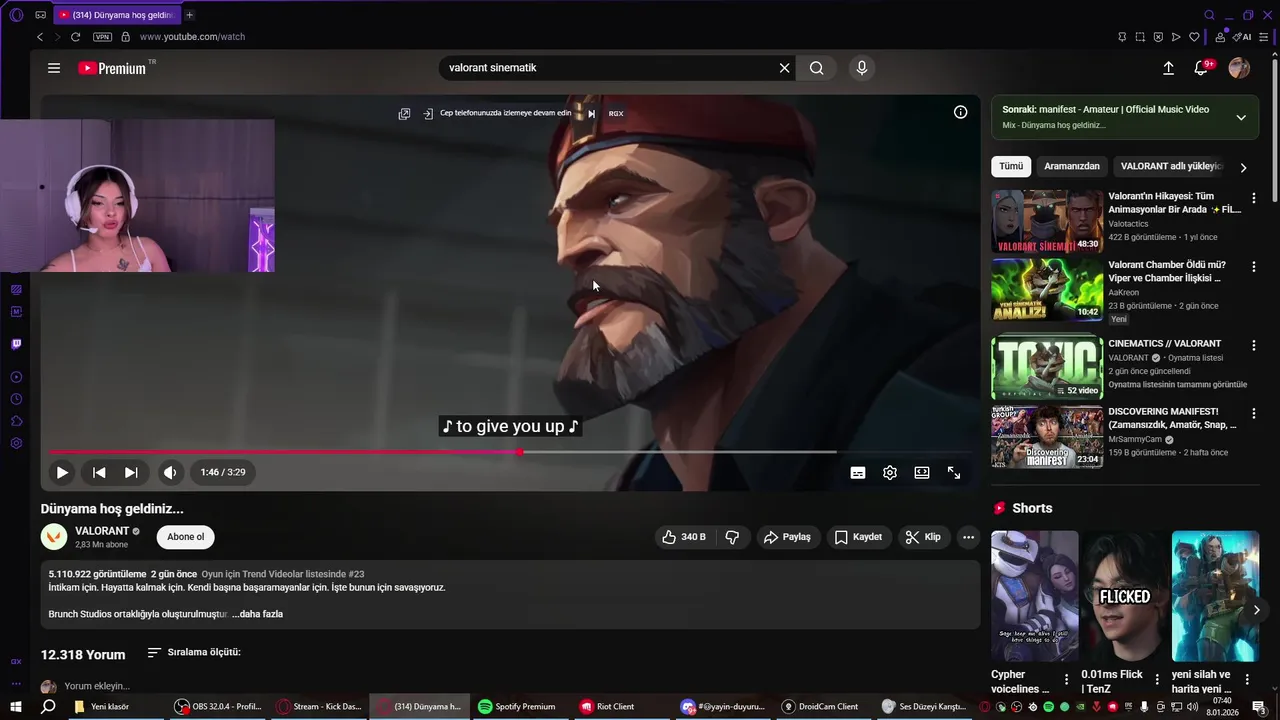Open options for Valorant'ın Hikayesi video

coord(1254,198)
